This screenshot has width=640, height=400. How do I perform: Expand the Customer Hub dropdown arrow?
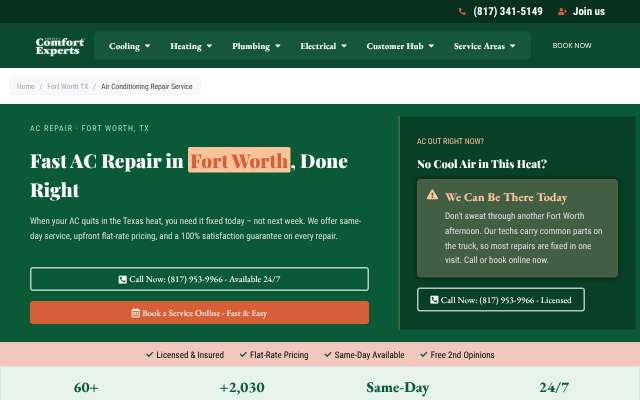click(x=431, y=46)
